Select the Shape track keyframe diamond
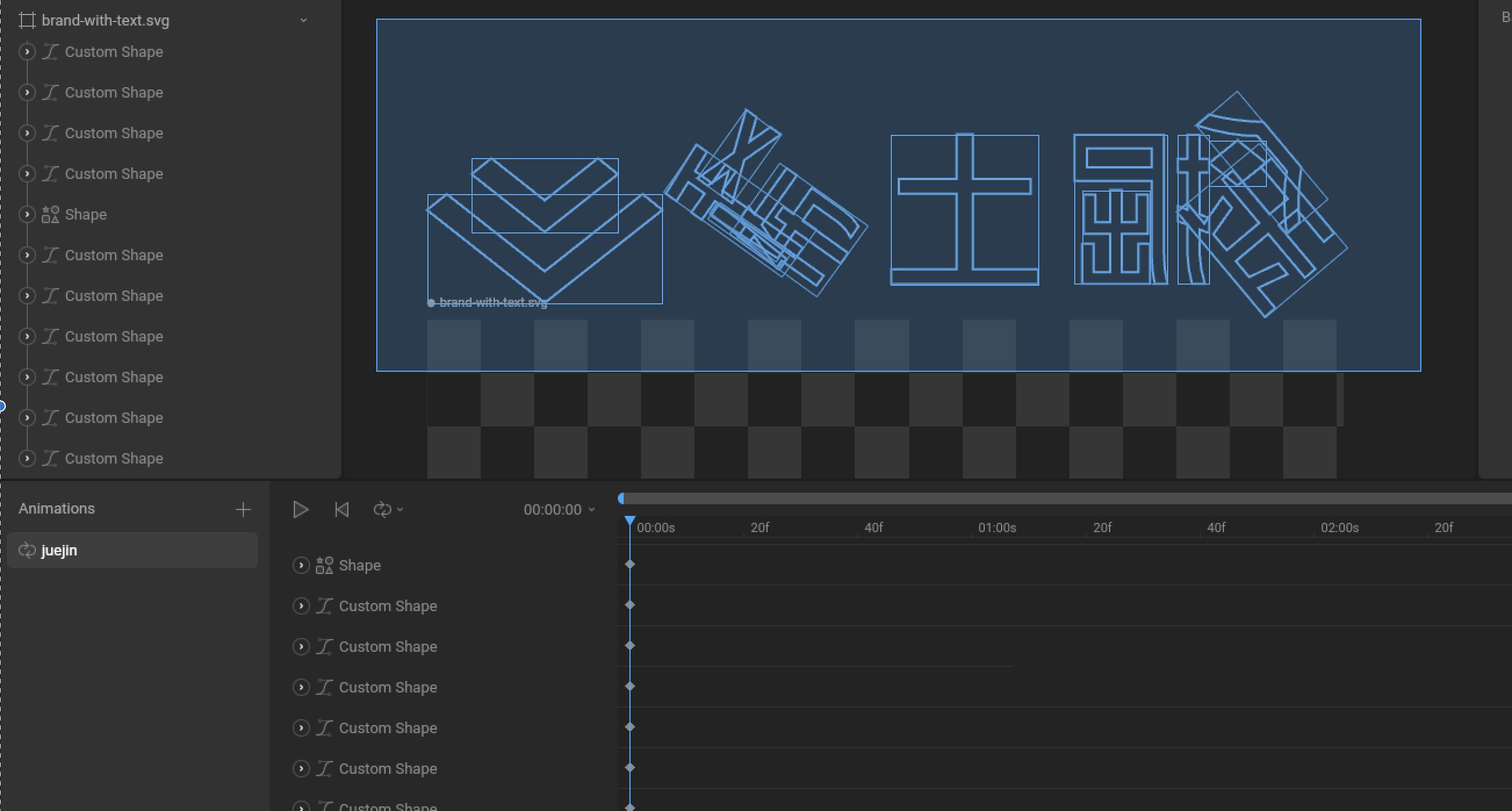 coord(630,564)
